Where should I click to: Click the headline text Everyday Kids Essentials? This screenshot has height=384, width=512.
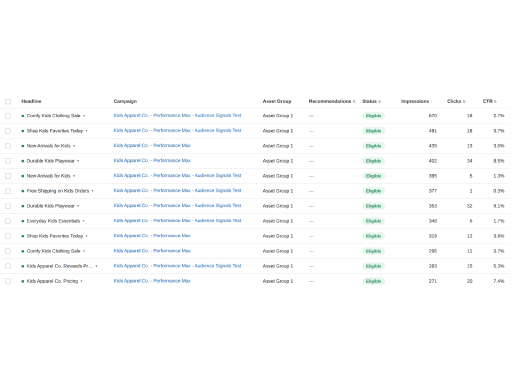coord(53,221)
